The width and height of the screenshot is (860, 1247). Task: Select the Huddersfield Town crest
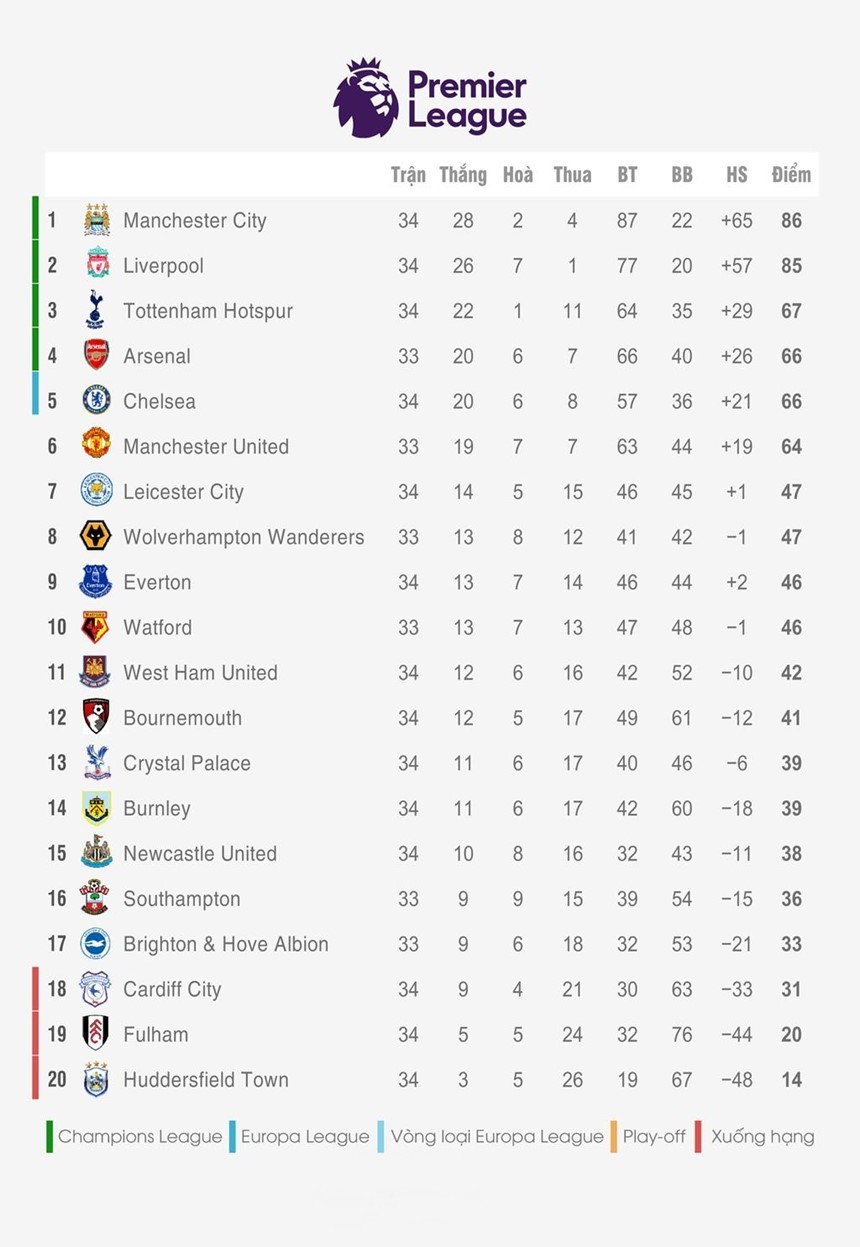click(x=96, y=1080)
